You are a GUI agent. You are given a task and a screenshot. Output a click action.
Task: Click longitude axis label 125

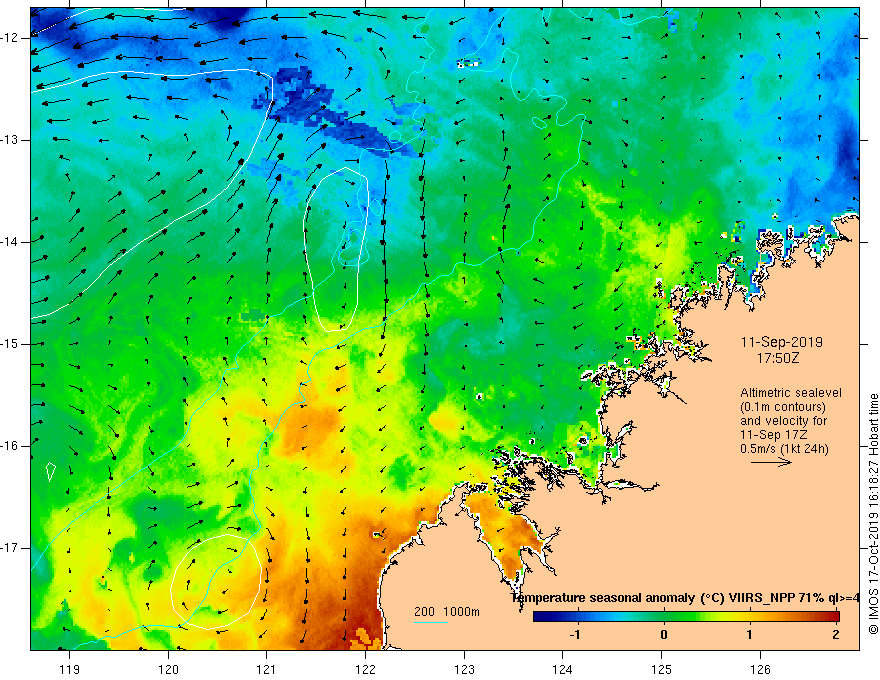(661, 669)
